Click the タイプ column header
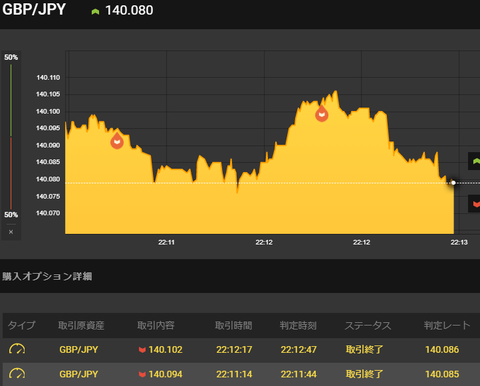The height and width of the screenshot is (386, 480). point(21,325)
